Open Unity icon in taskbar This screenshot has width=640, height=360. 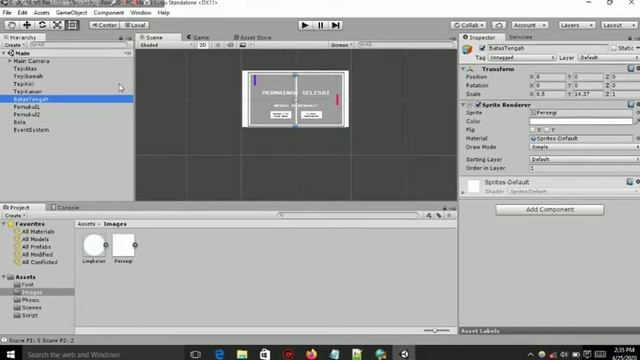click(x=404, y=354)
